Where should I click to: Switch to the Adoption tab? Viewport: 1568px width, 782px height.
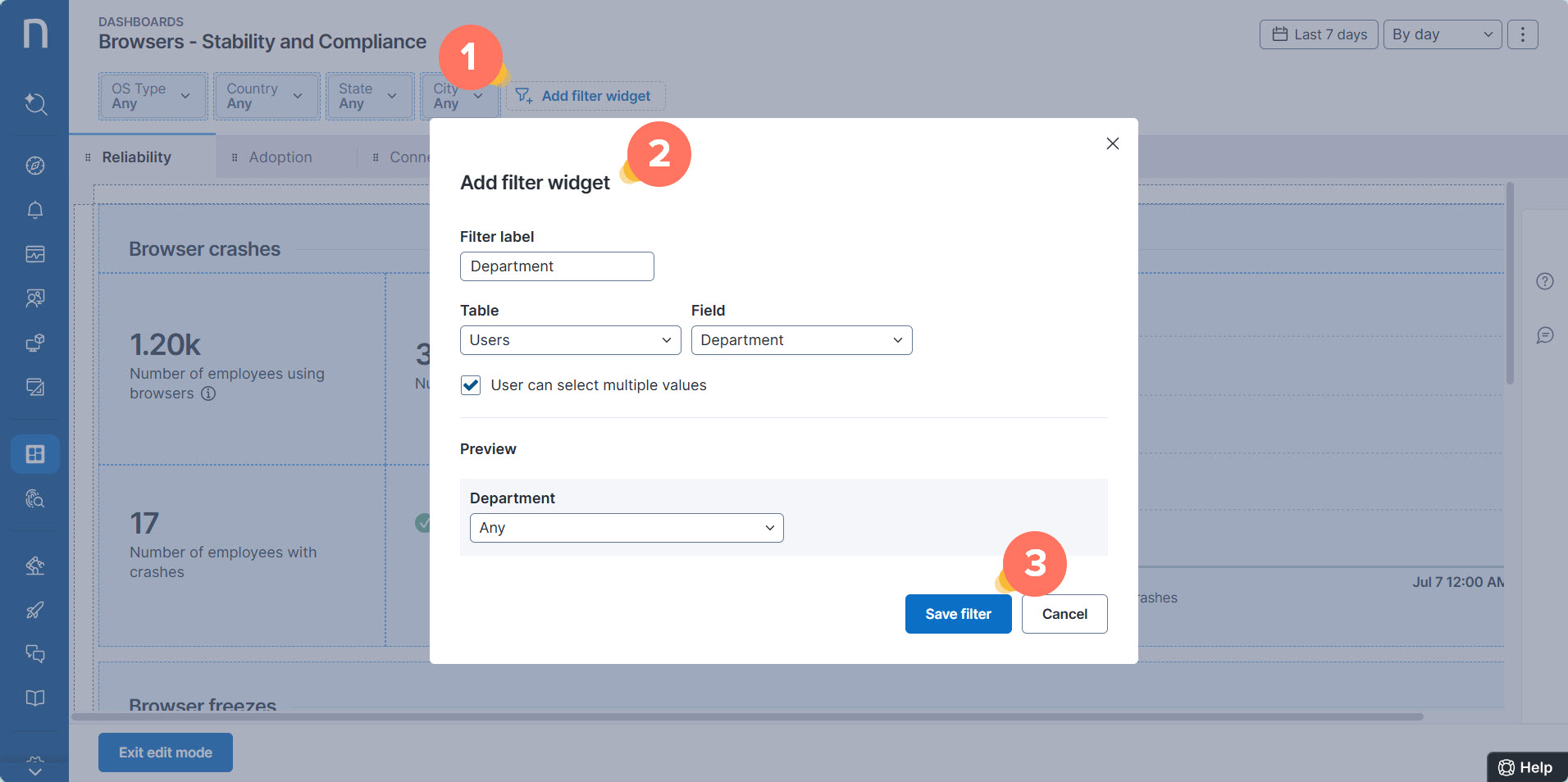pos(280,157)
